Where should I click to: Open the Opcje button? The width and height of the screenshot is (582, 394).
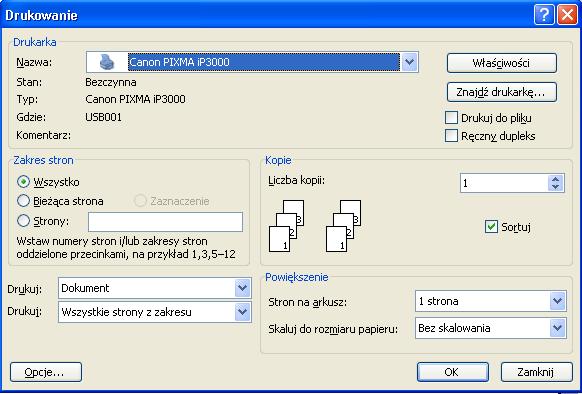click(x=46, y=372)
